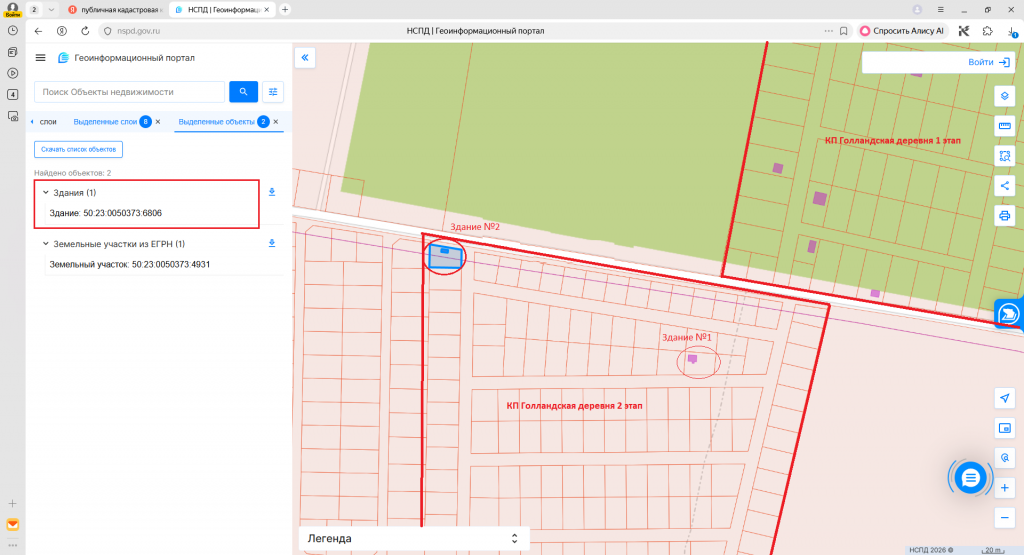Focus the Поиск Объекты недвижимости field
This screenshot has width=1024, height=555.
[129, 92]
